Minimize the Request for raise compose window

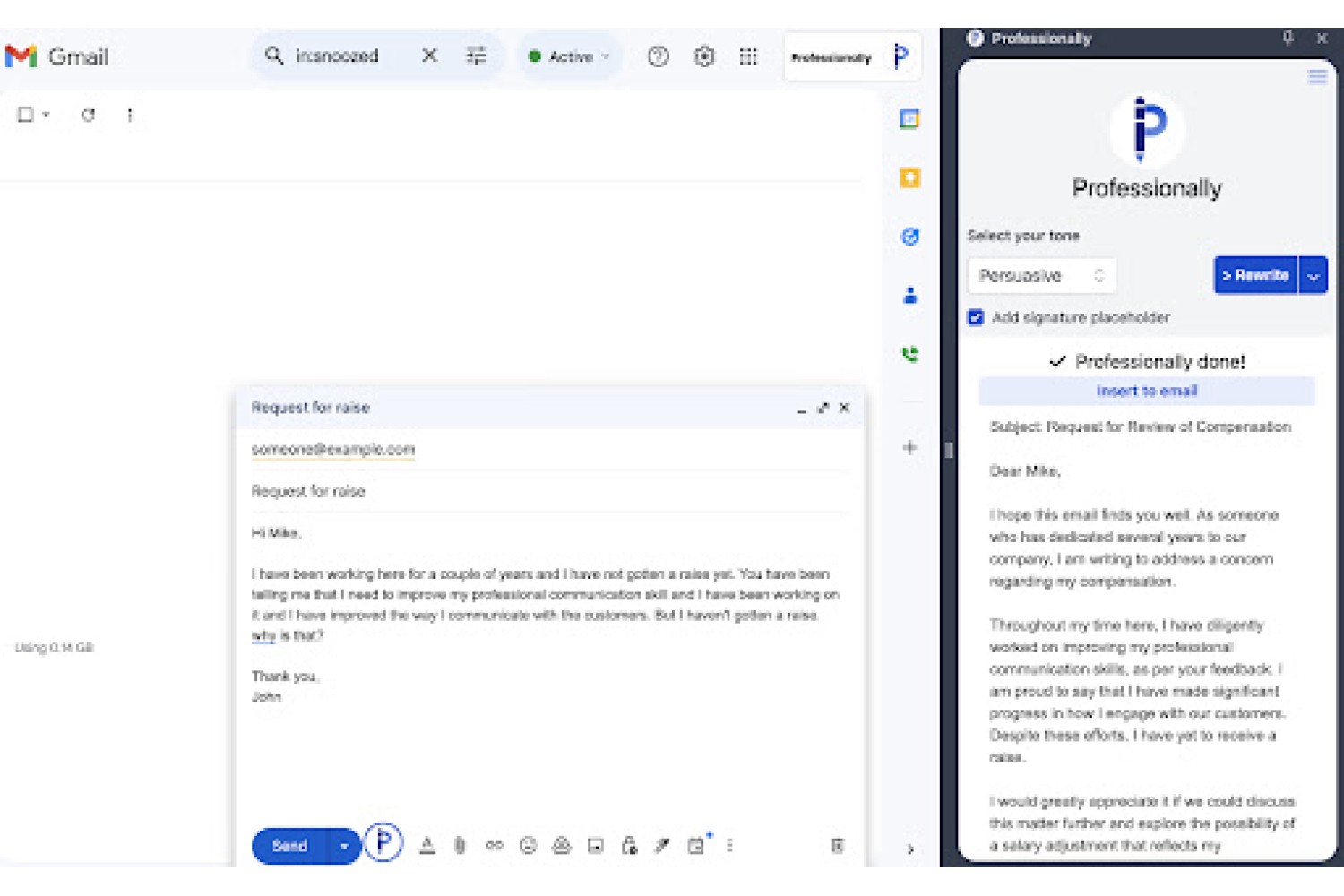(801, 409)
